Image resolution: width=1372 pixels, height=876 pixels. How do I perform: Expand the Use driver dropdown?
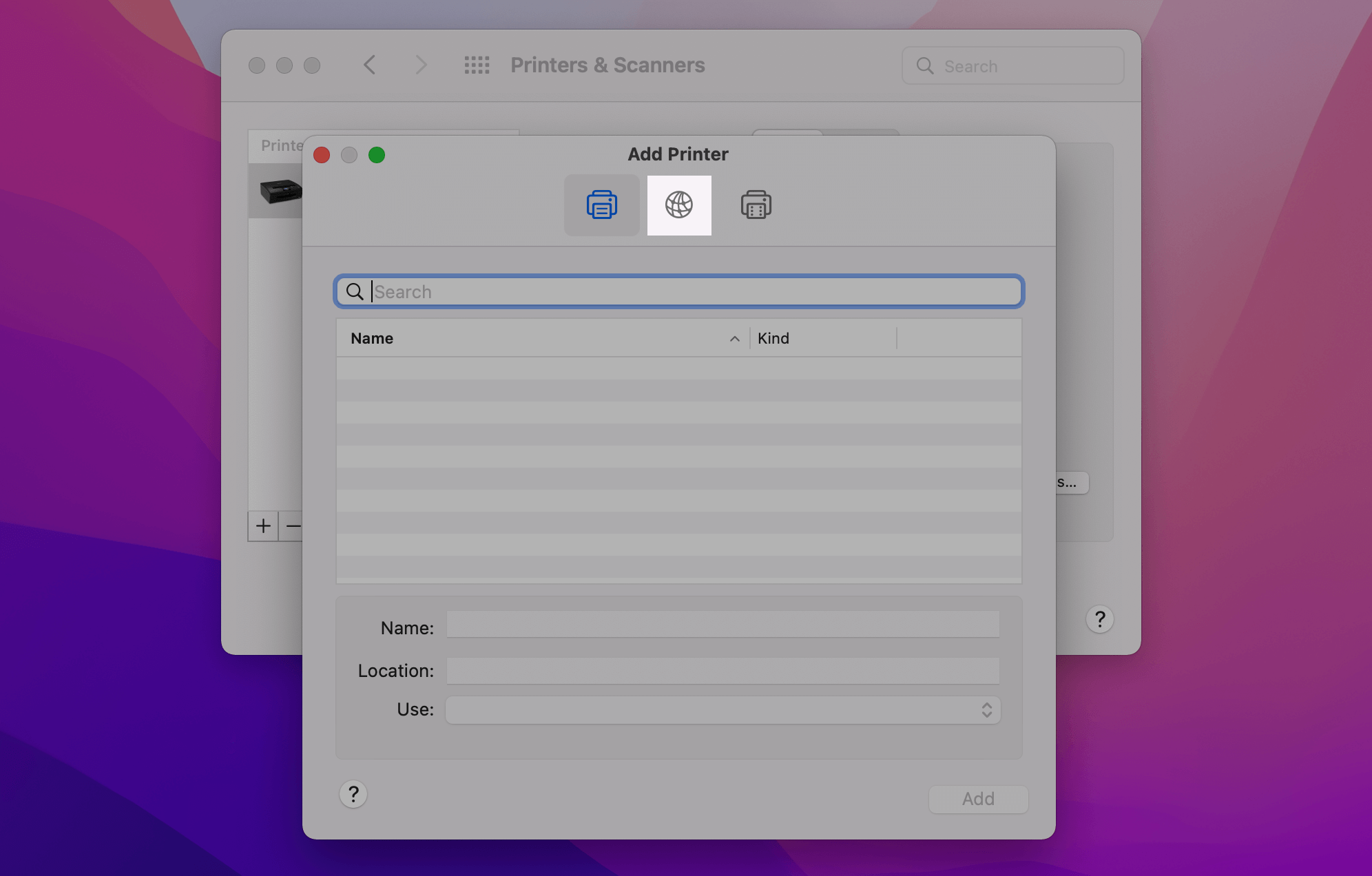coord(723,710)
